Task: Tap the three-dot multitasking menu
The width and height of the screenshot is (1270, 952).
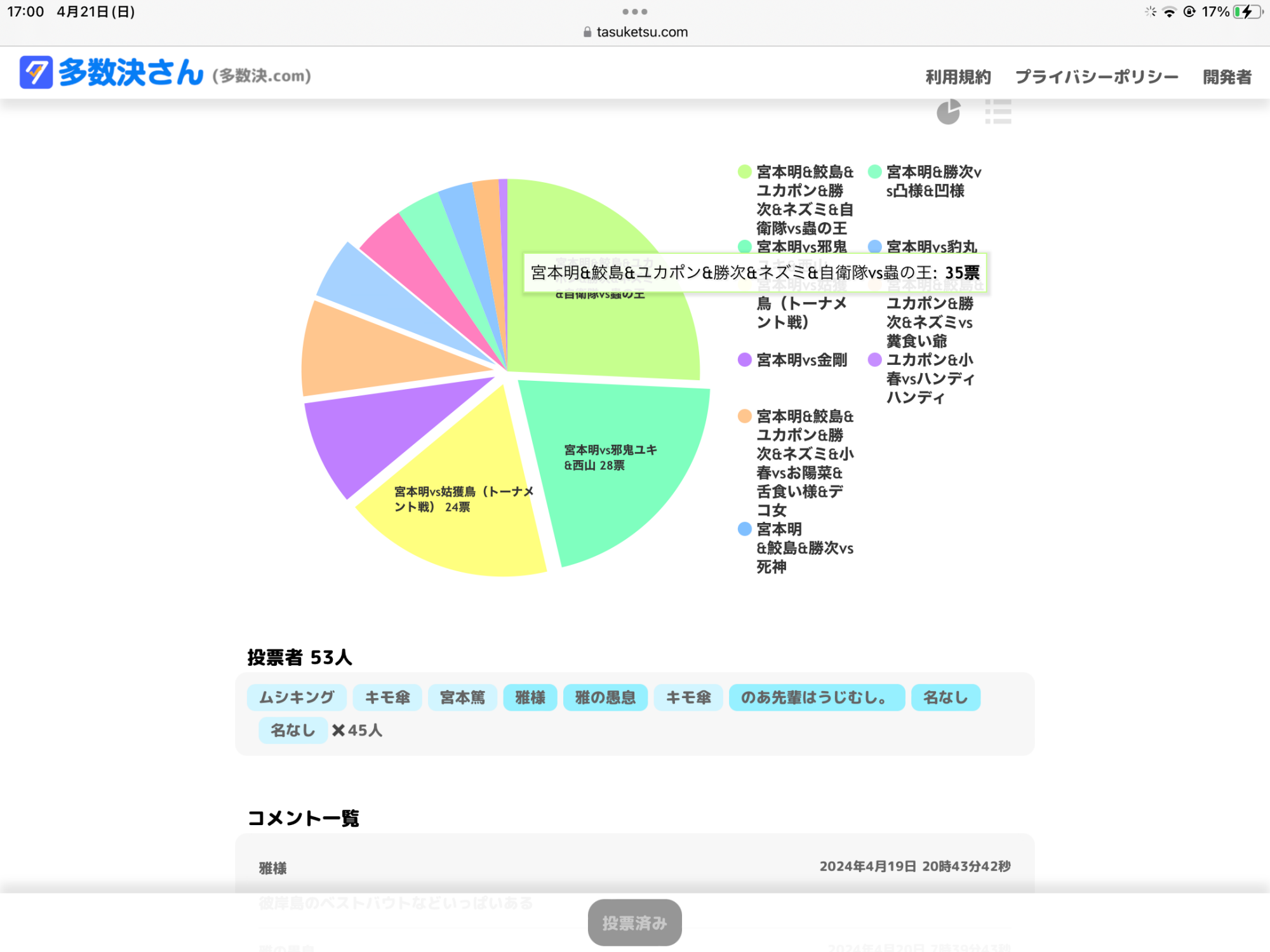Action: [x=635, y=11]
